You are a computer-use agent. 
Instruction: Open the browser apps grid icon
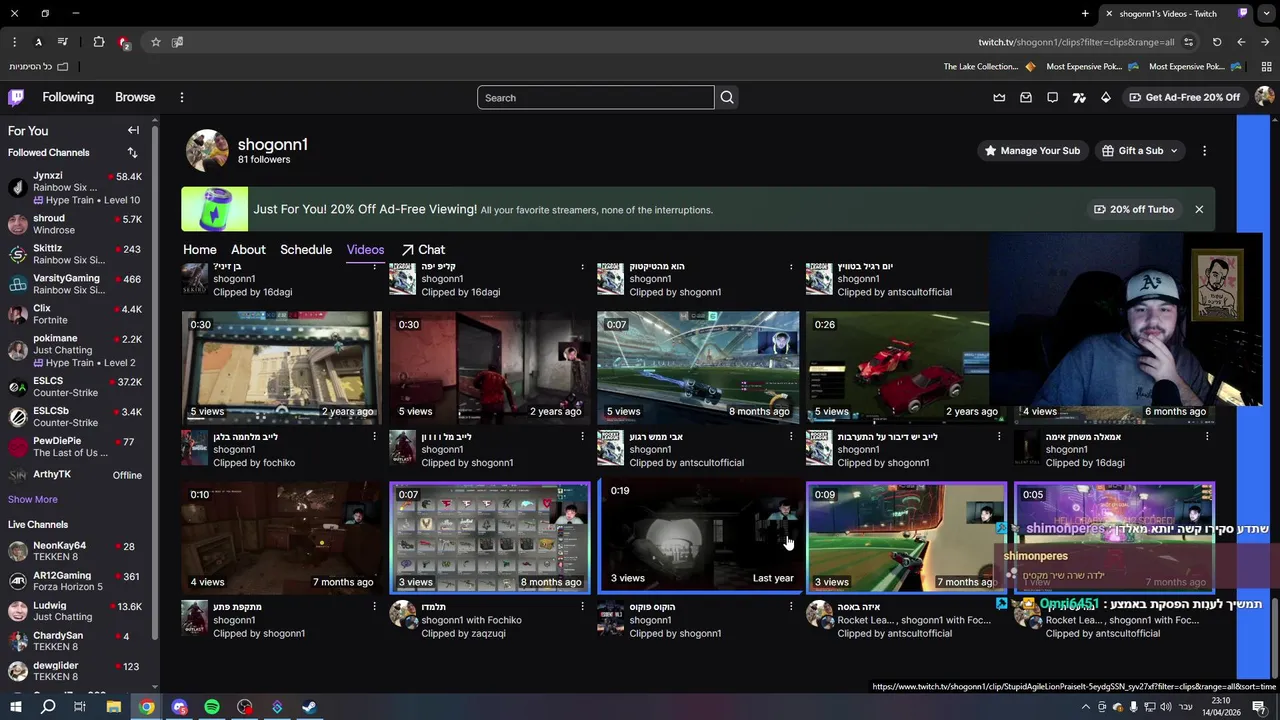point(1266,66)
